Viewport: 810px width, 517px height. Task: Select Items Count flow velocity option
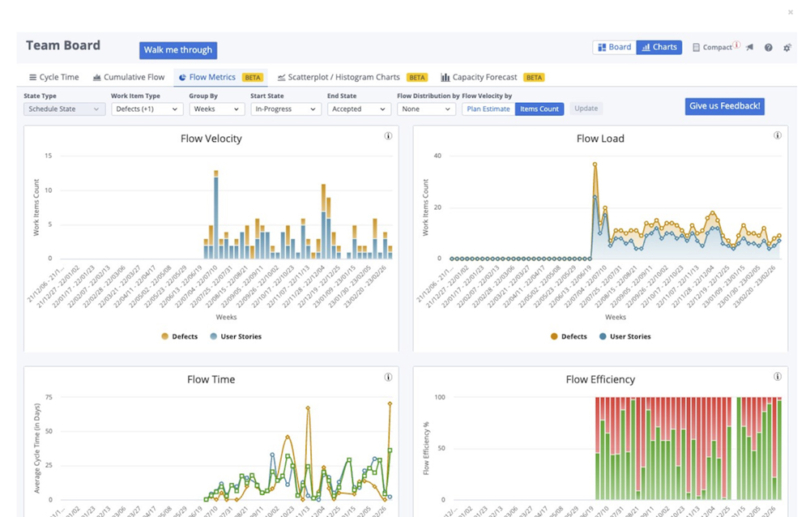coord(539,109)
